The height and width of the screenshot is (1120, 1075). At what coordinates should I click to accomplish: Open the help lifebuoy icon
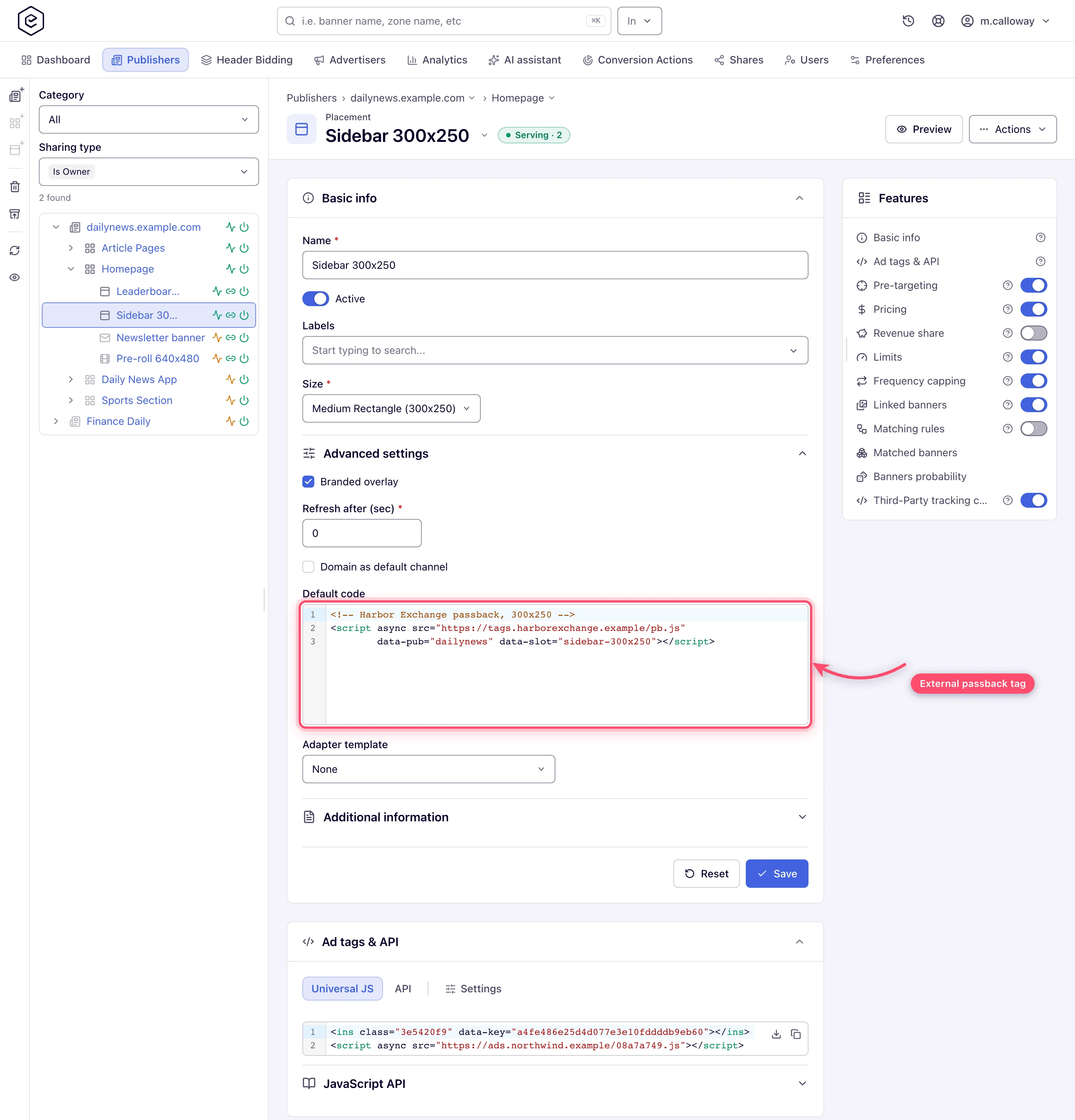pos(938,21)
